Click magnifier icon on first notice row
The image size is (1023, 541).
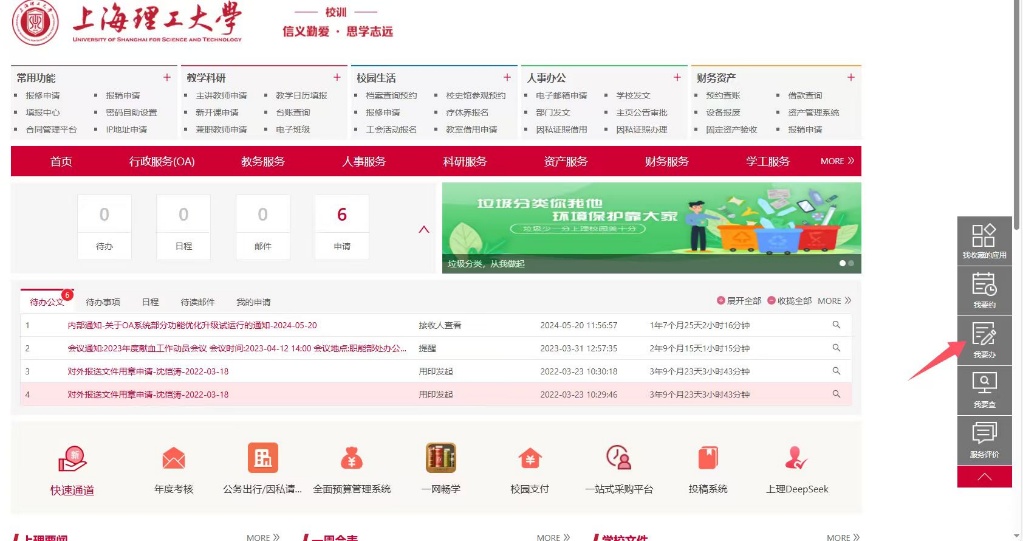836,325
